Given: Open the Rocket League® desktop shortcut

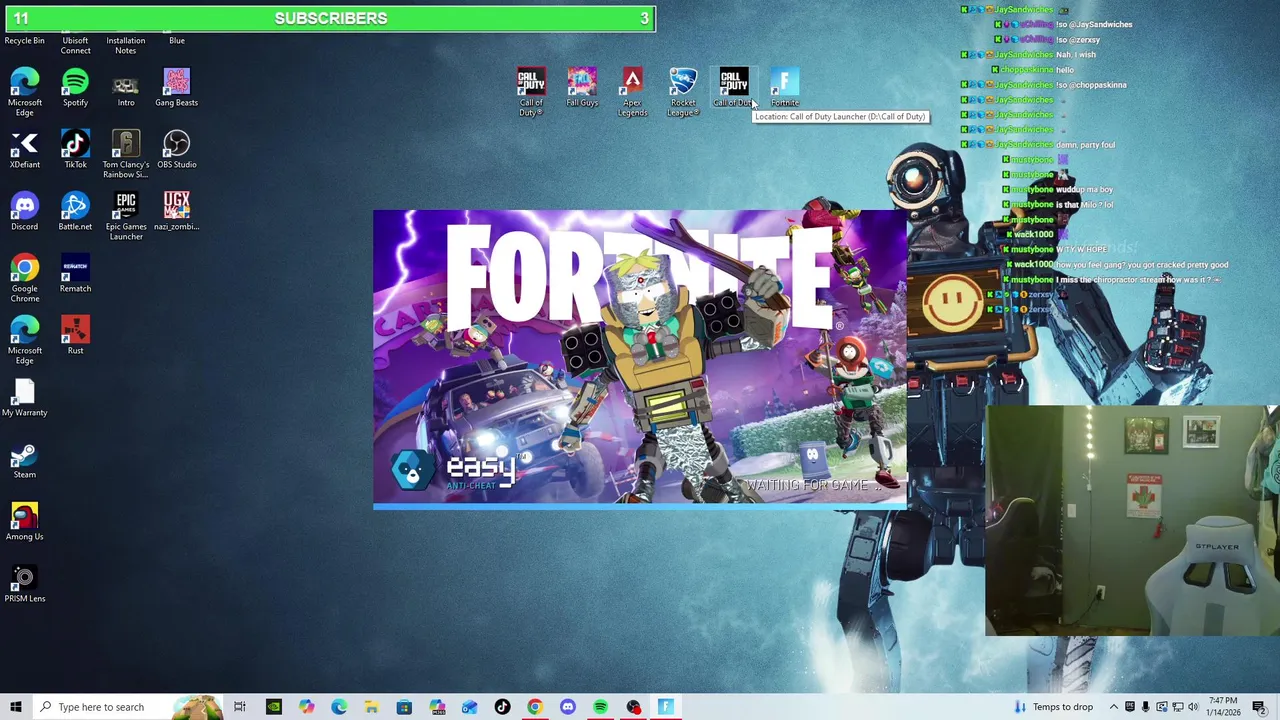Looking at the screenshot, I should [x=683, y=92].
